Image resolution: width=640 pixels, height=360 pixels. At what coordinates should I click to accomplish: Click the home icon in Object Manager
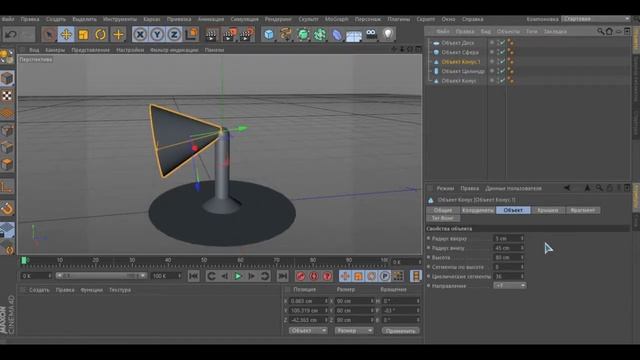pyautogui.click(x=609, y=31)
